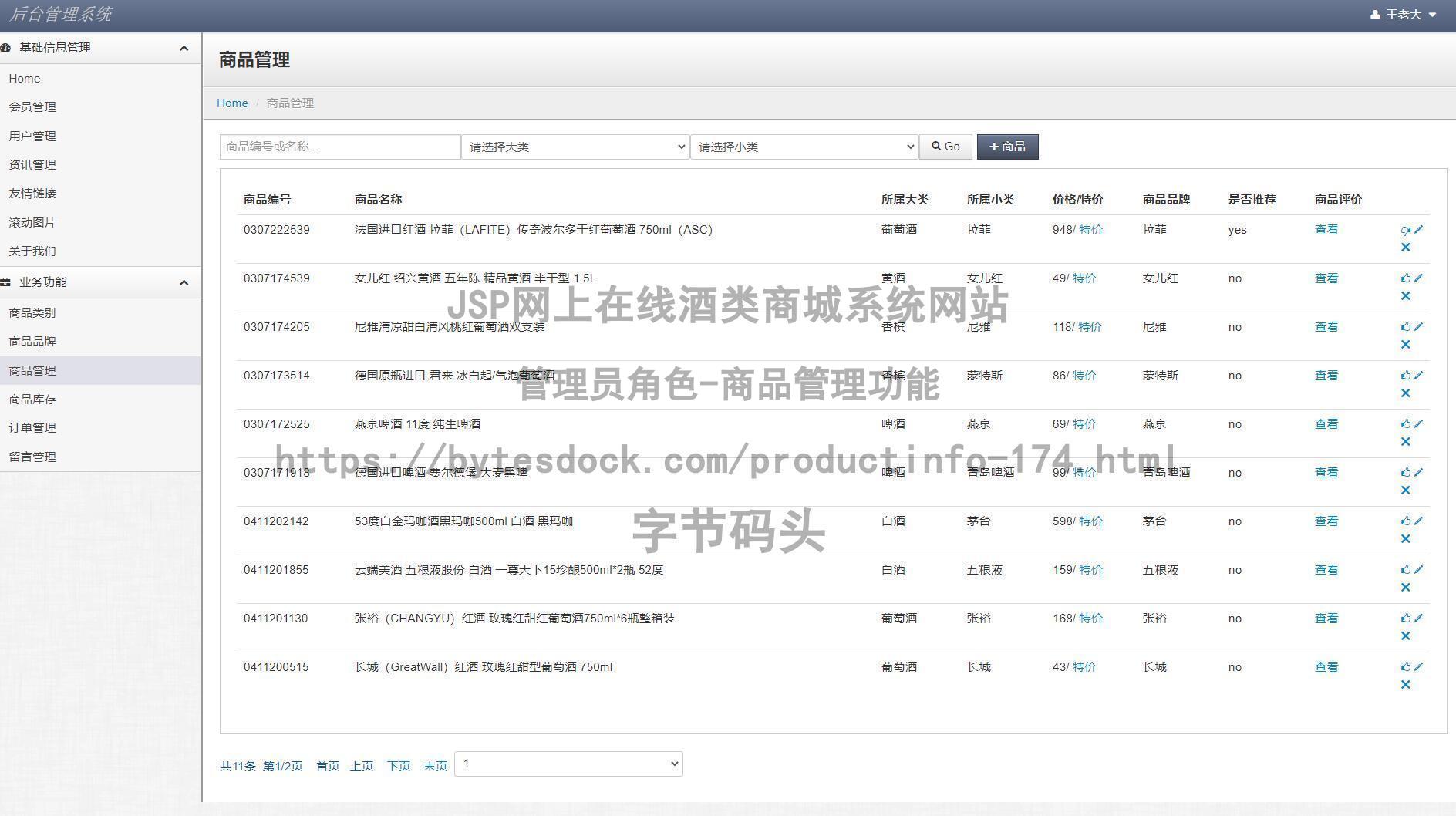This screenshot has width=1456, height=816.
Task: Click the edit pencil icon for product 0307222539
Action: point(1419,228)
